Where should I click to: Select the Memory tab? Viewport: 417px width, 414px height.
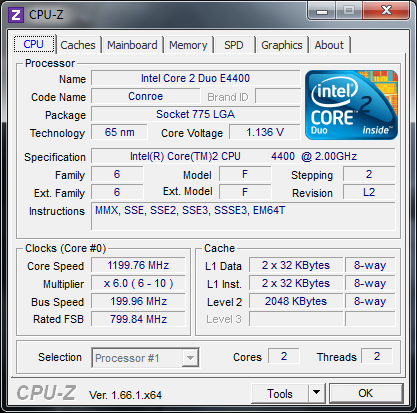[x=188, y=45]
